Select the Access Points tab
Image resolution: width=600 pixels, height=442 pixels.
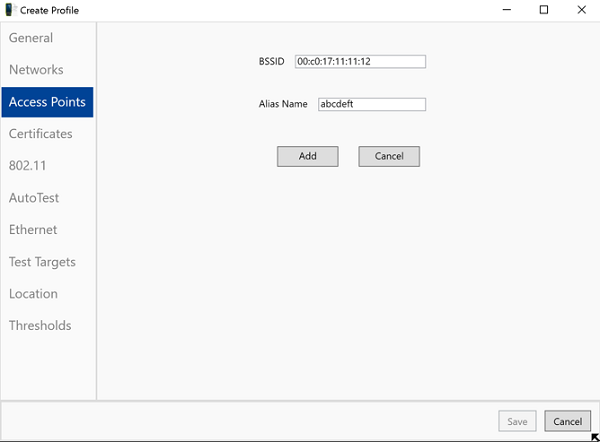[47, 102]
